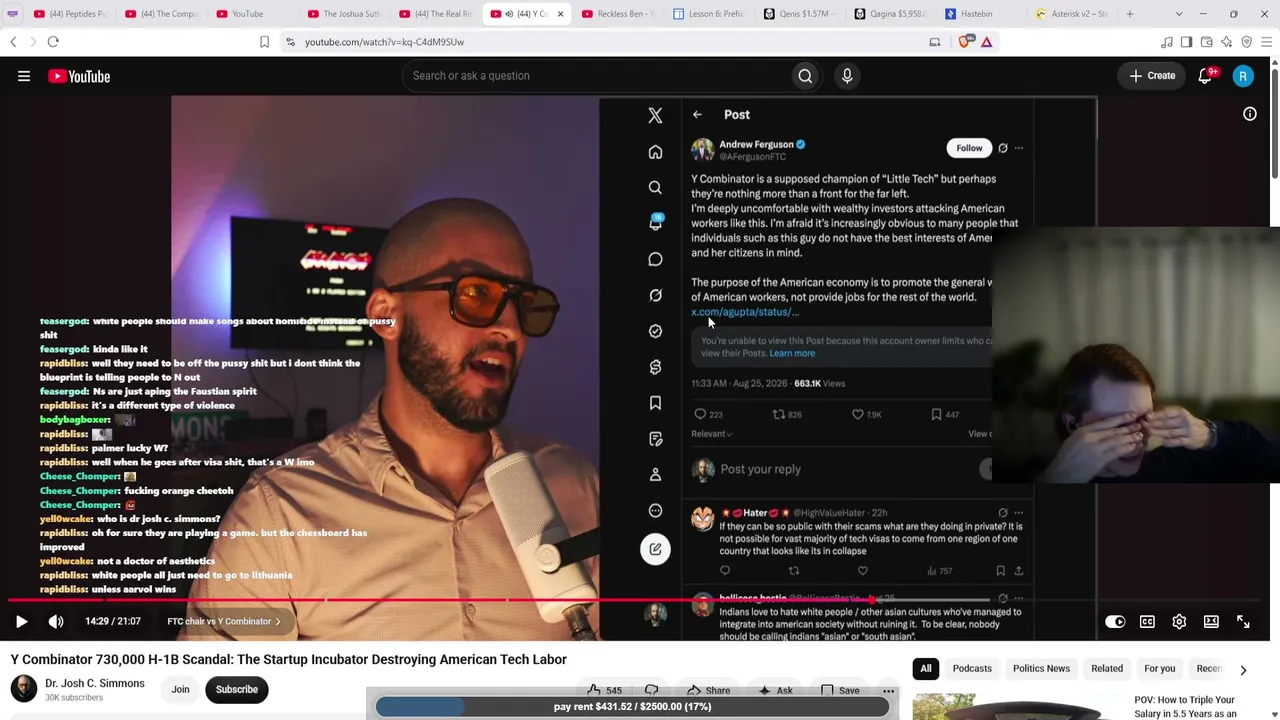Select the Politics News filter chip
The height and width of the screenshot is (720, 1280).
click(x=1041, y=668)
